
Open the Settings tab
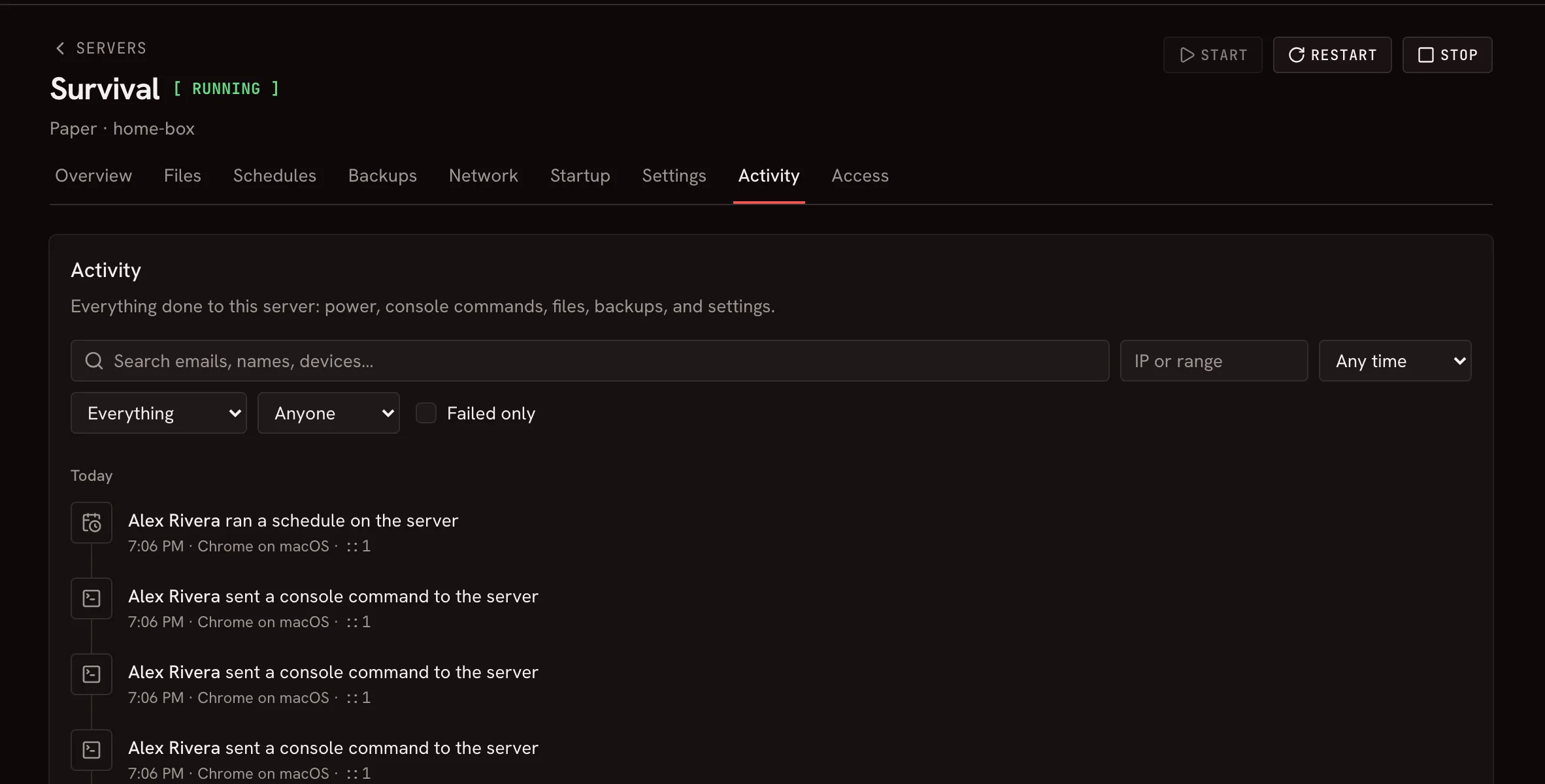[x=674, y=176]
